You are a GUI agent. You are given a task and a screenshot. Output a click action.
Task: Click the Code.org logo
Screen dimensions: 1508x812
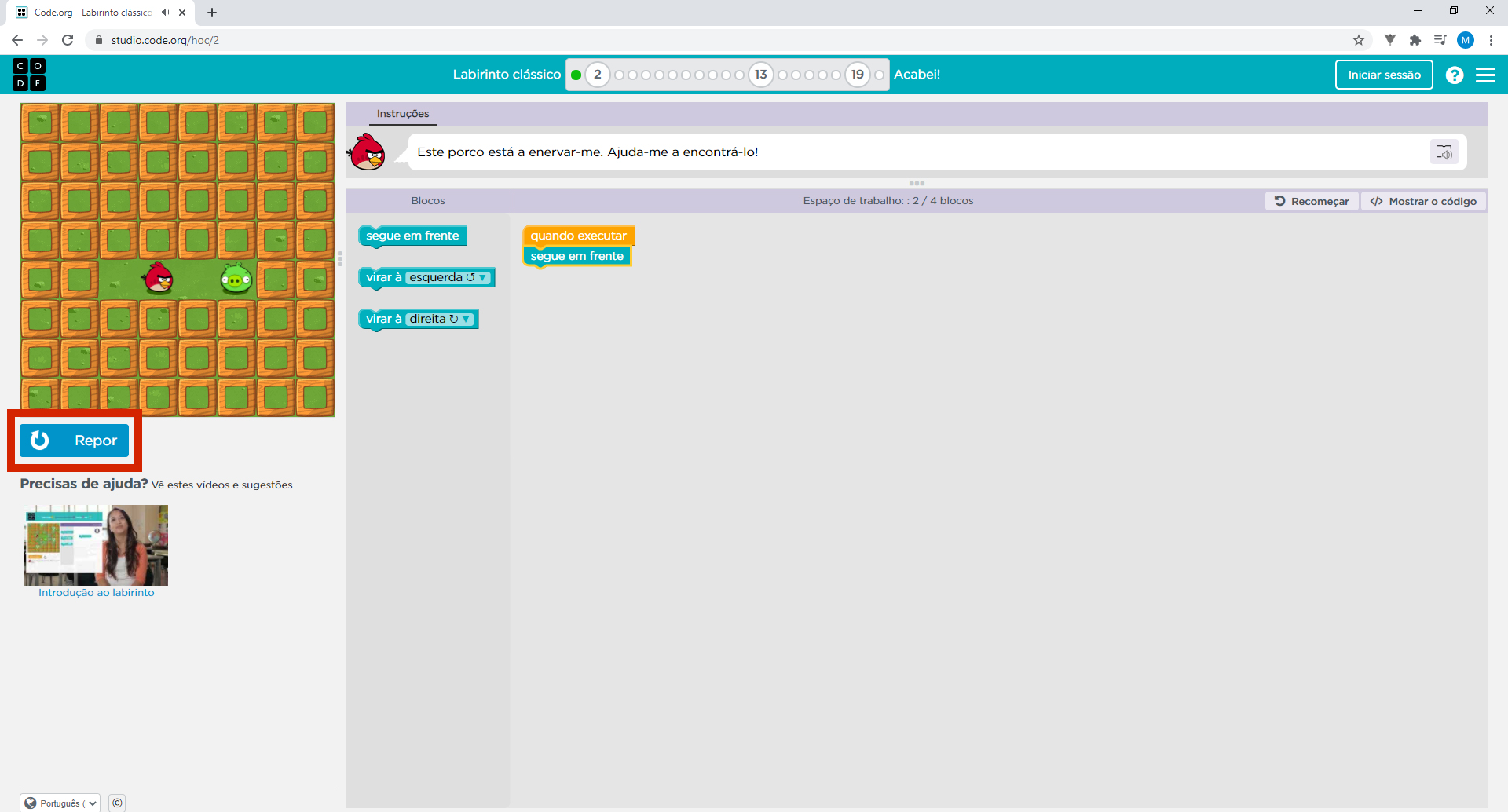tap(29, 75)
